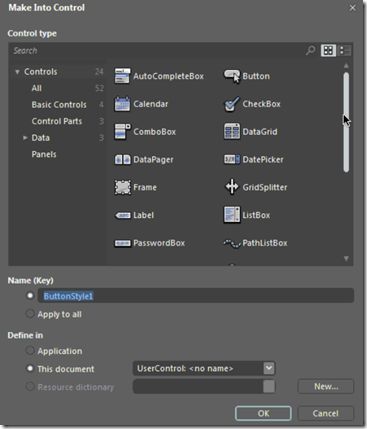Pick the Calendar control icon
367x429 pixels.
[x=122, y=104]
